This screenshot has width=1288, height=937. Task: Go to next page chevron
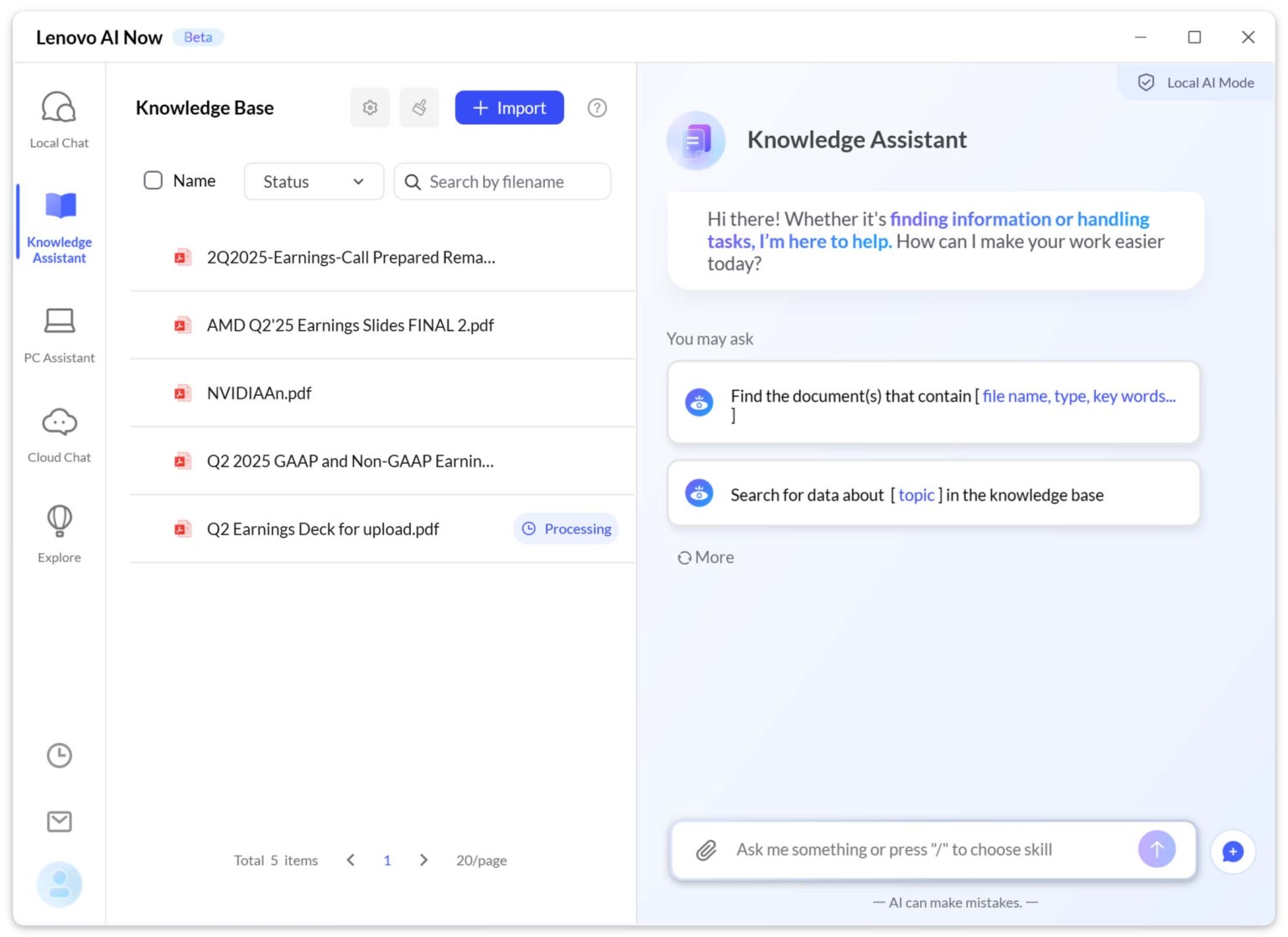(423, 861)
